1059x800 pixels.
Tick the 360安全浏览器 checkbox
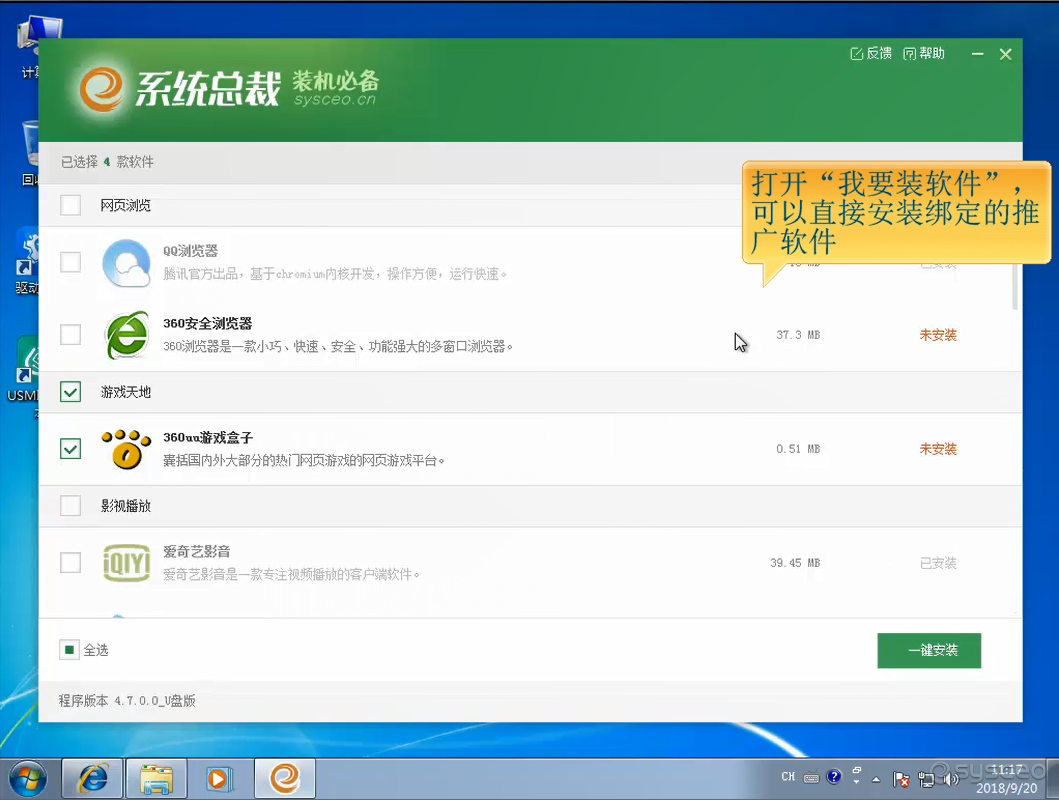(70, 334)
